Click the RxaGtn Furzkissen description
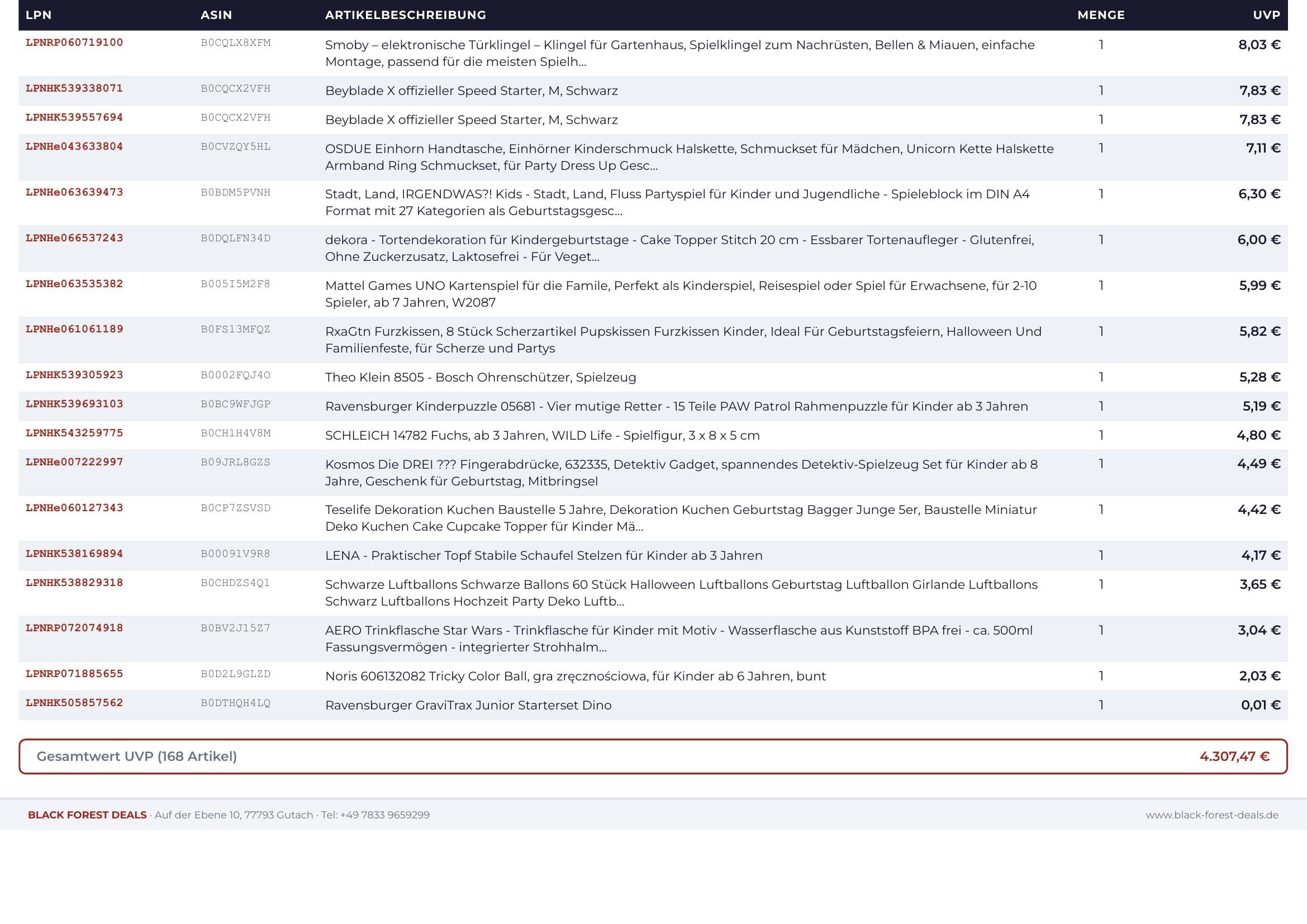1307x924 pixels. [683, 340]
